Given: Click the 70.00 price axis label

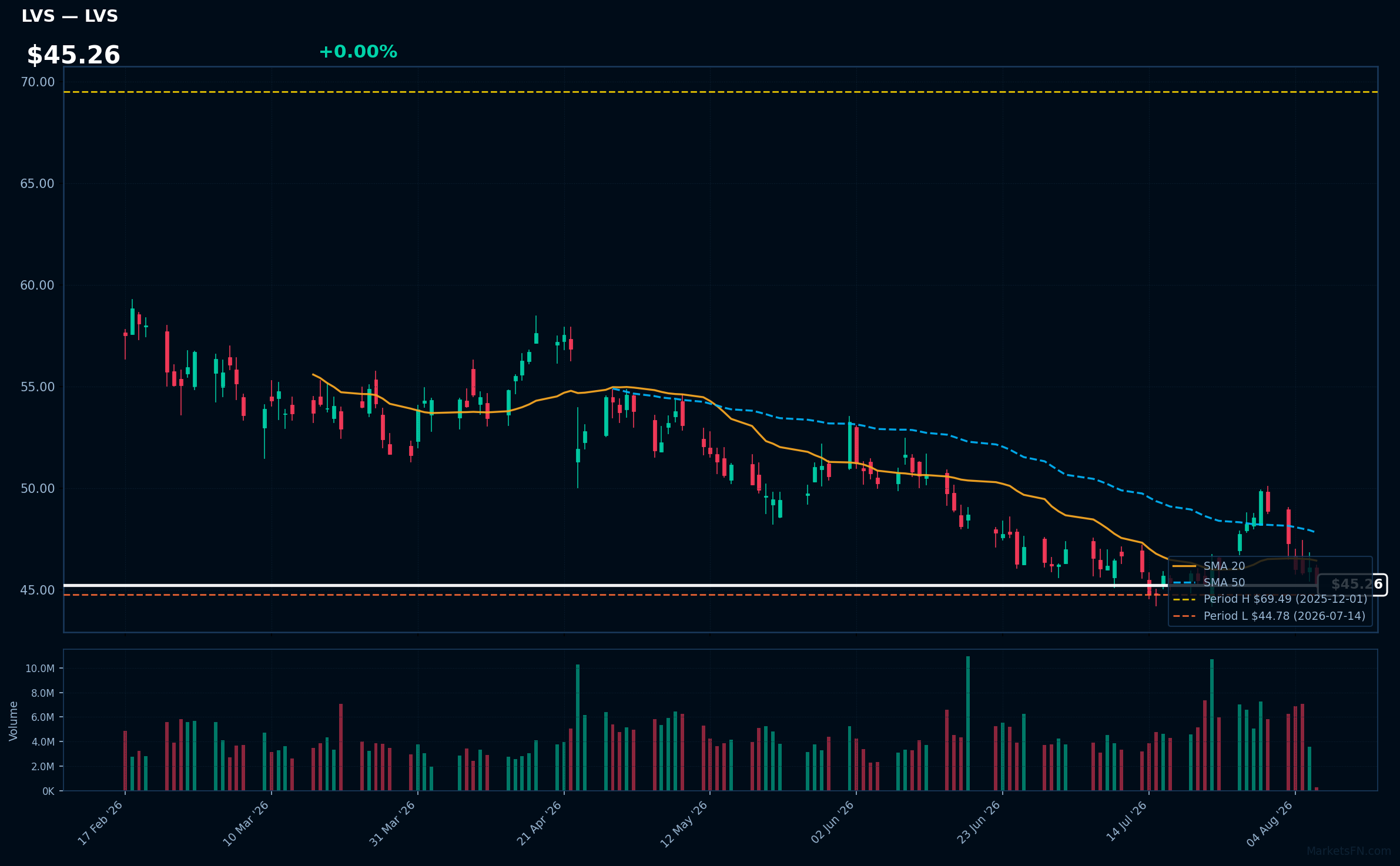Looking at the screenshot, I should click(38, 82).
